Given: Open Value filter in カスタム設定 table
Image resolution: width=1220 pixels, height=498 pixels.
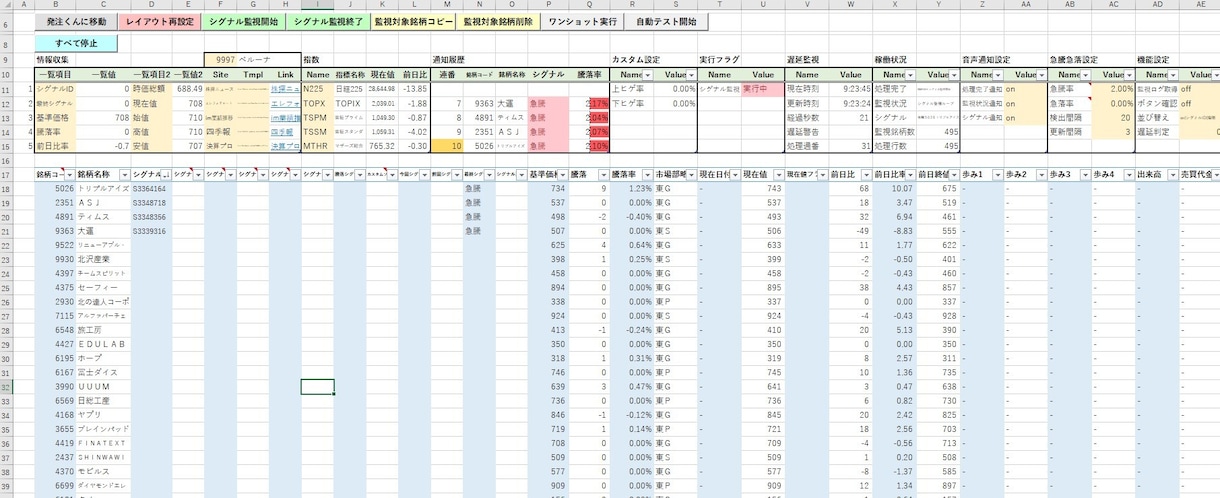Looking at the screenshot, I should point(689,75).
